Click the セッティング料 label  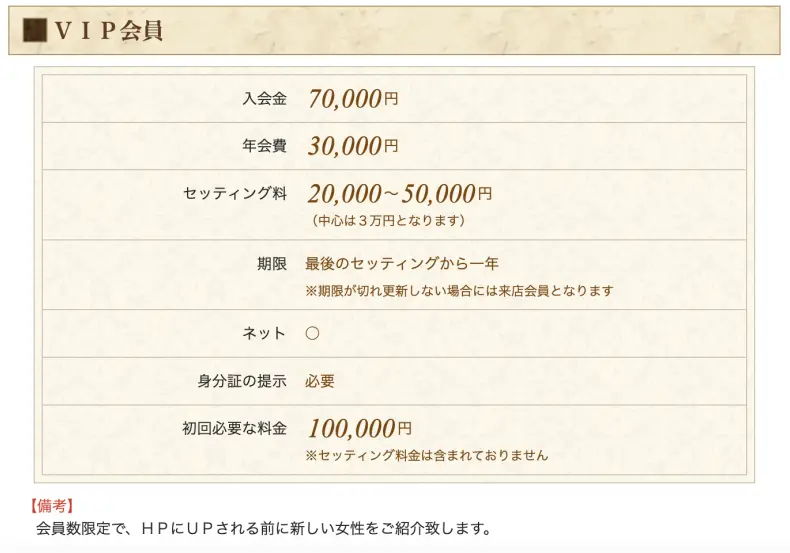[x=235, y=193]
